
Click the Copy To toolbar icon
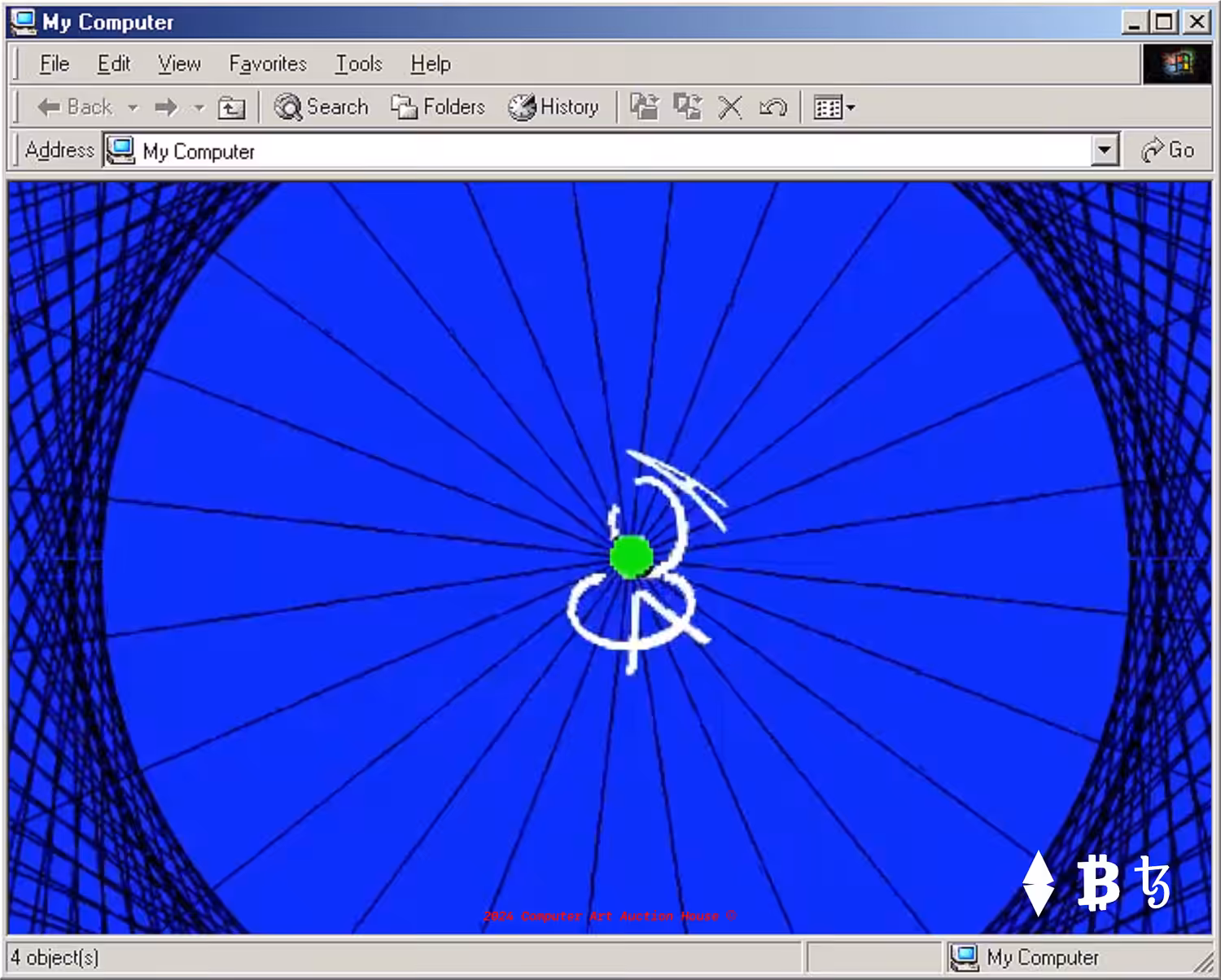[x=688, y=107]
